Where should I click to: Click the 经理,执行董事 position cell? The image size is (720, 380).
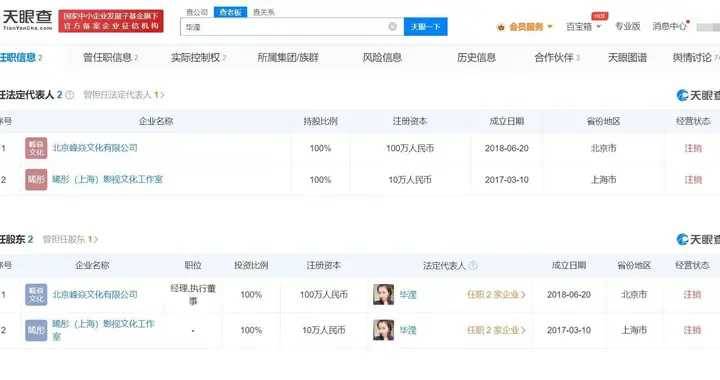193,294
